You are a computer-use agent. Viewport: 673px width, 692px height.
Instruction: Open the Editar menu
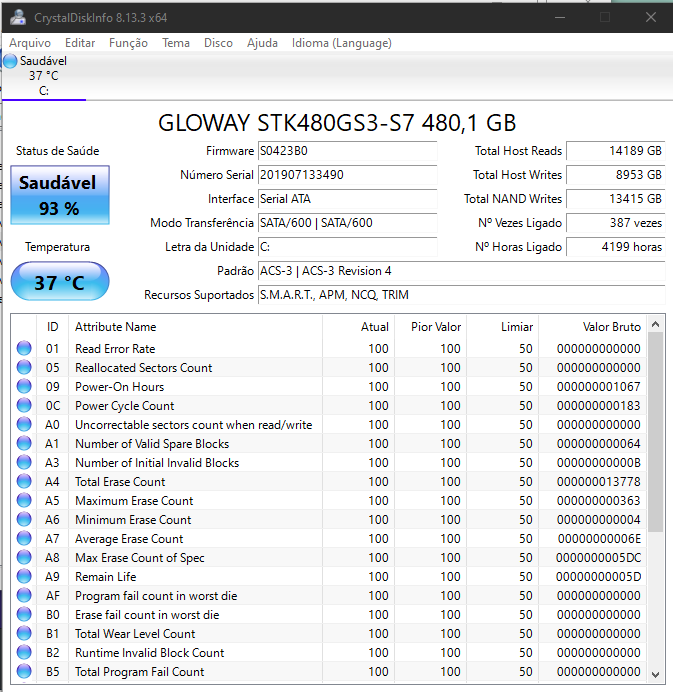click(80, 43)
